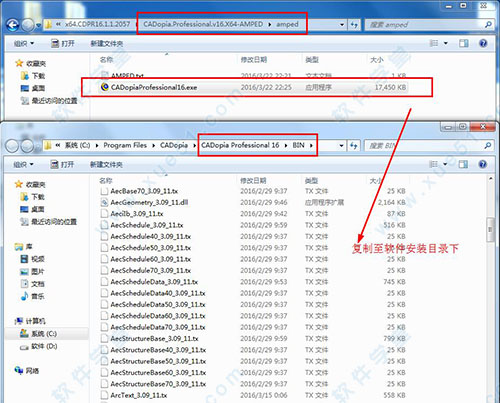Click Back arrow in BIN window
The height and width of the screenshot is (403, 500).
[12, 146]
